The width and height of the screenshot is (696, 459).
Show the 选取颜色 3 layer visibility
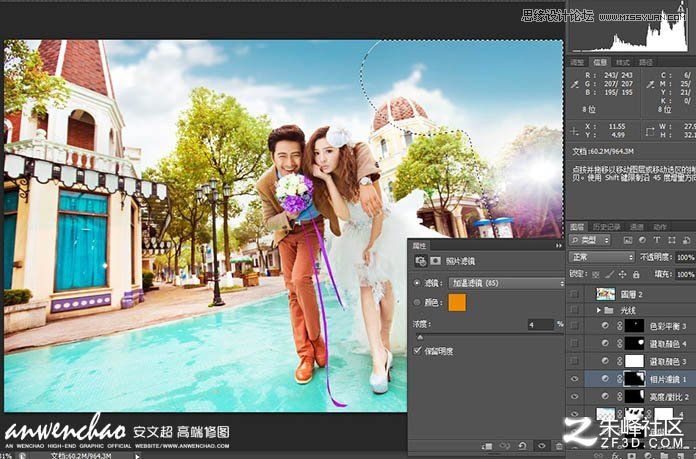click(574, 361)
